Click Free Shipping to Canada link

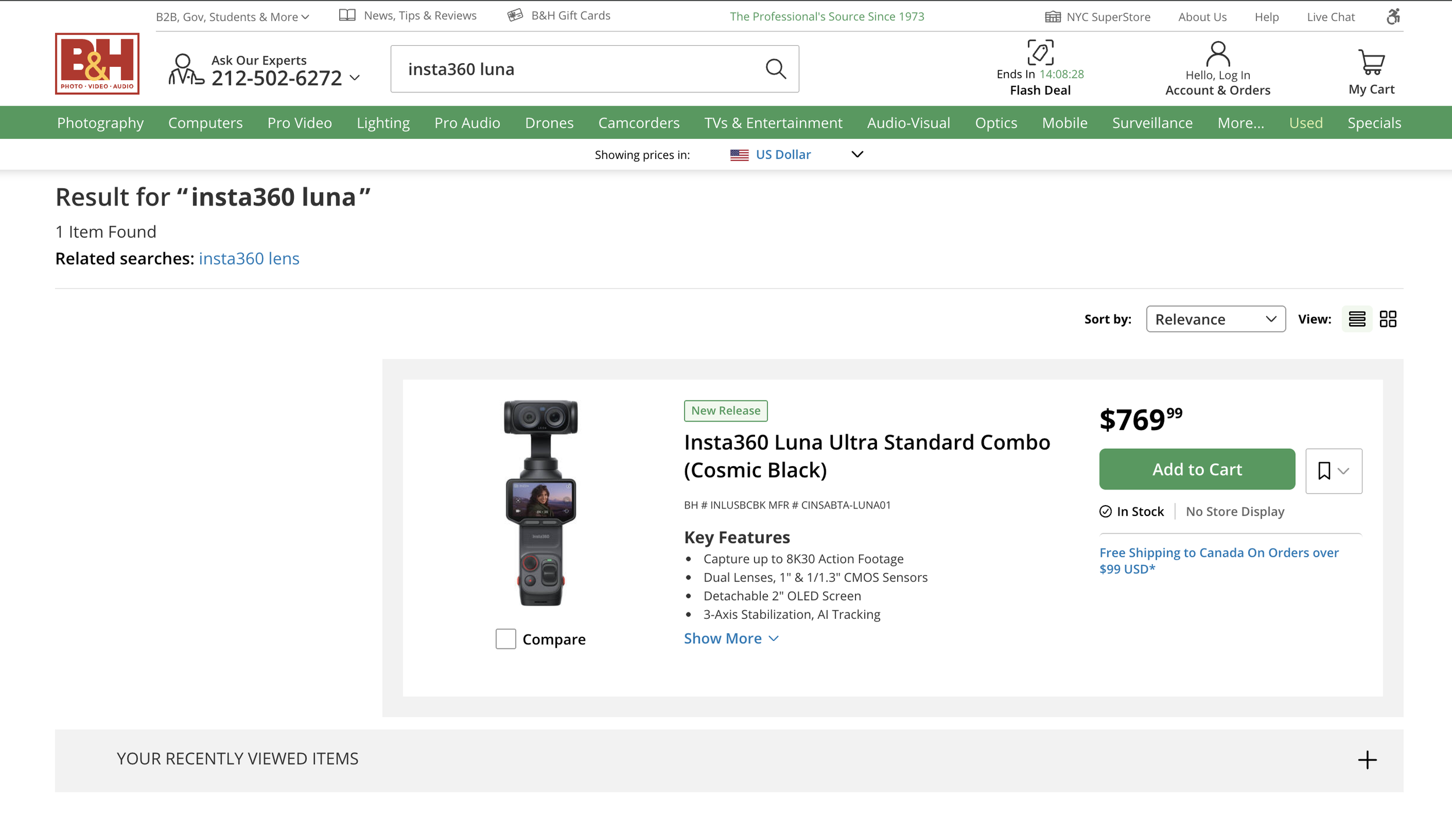tap(1219, 561)
